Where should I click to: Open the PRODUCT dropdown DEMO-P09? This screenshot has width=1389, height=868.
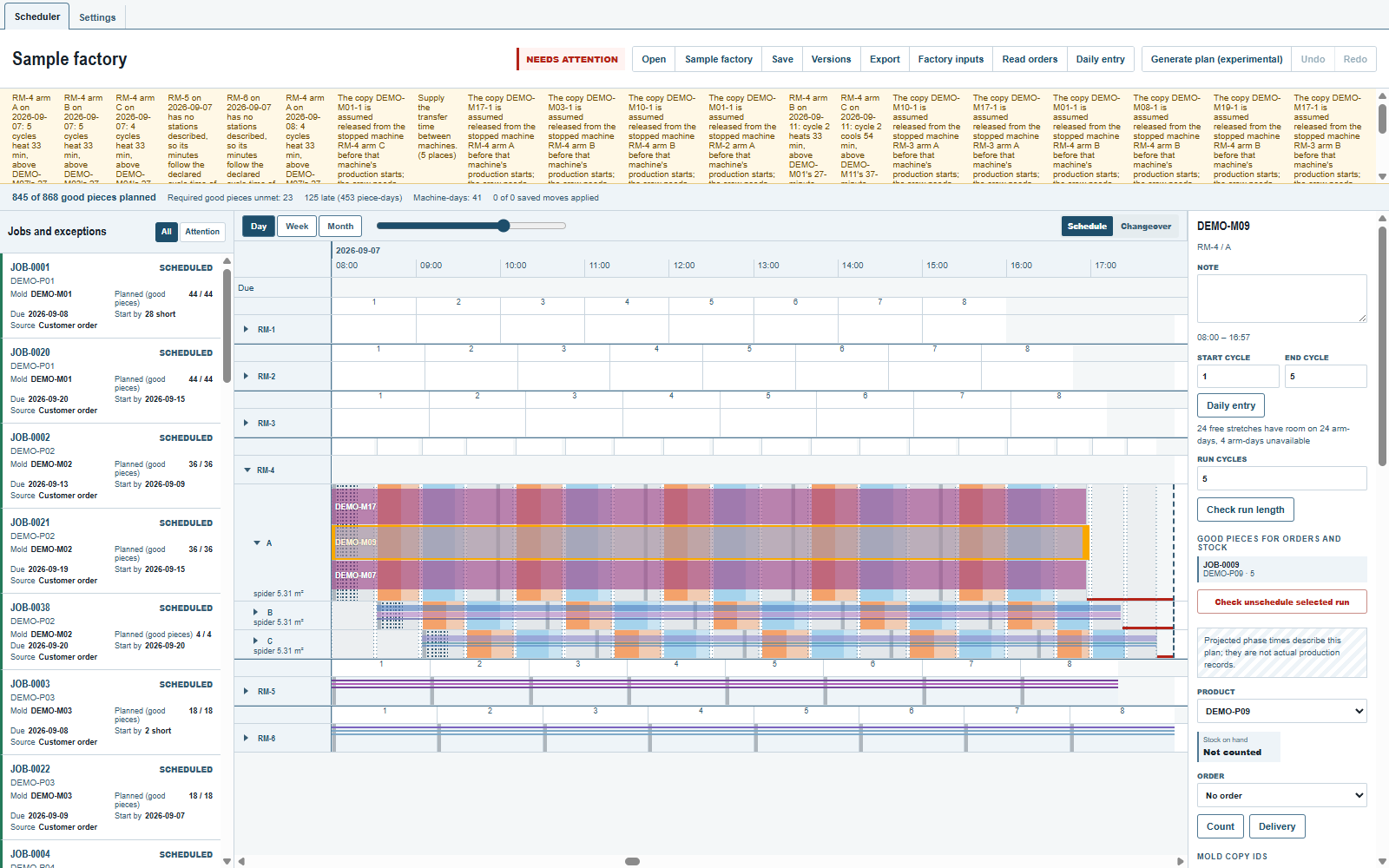1282,711
